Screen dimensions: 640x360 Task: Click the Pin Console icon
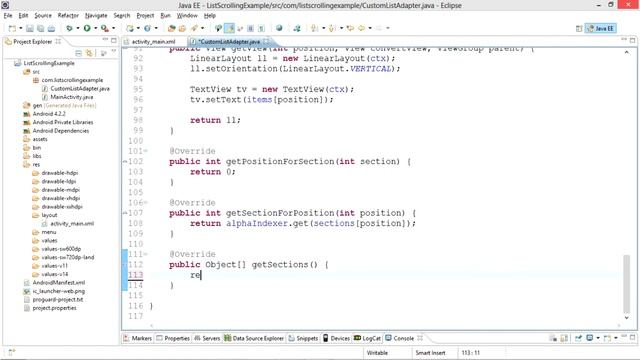pyautogui.click(x=578, y=338)
